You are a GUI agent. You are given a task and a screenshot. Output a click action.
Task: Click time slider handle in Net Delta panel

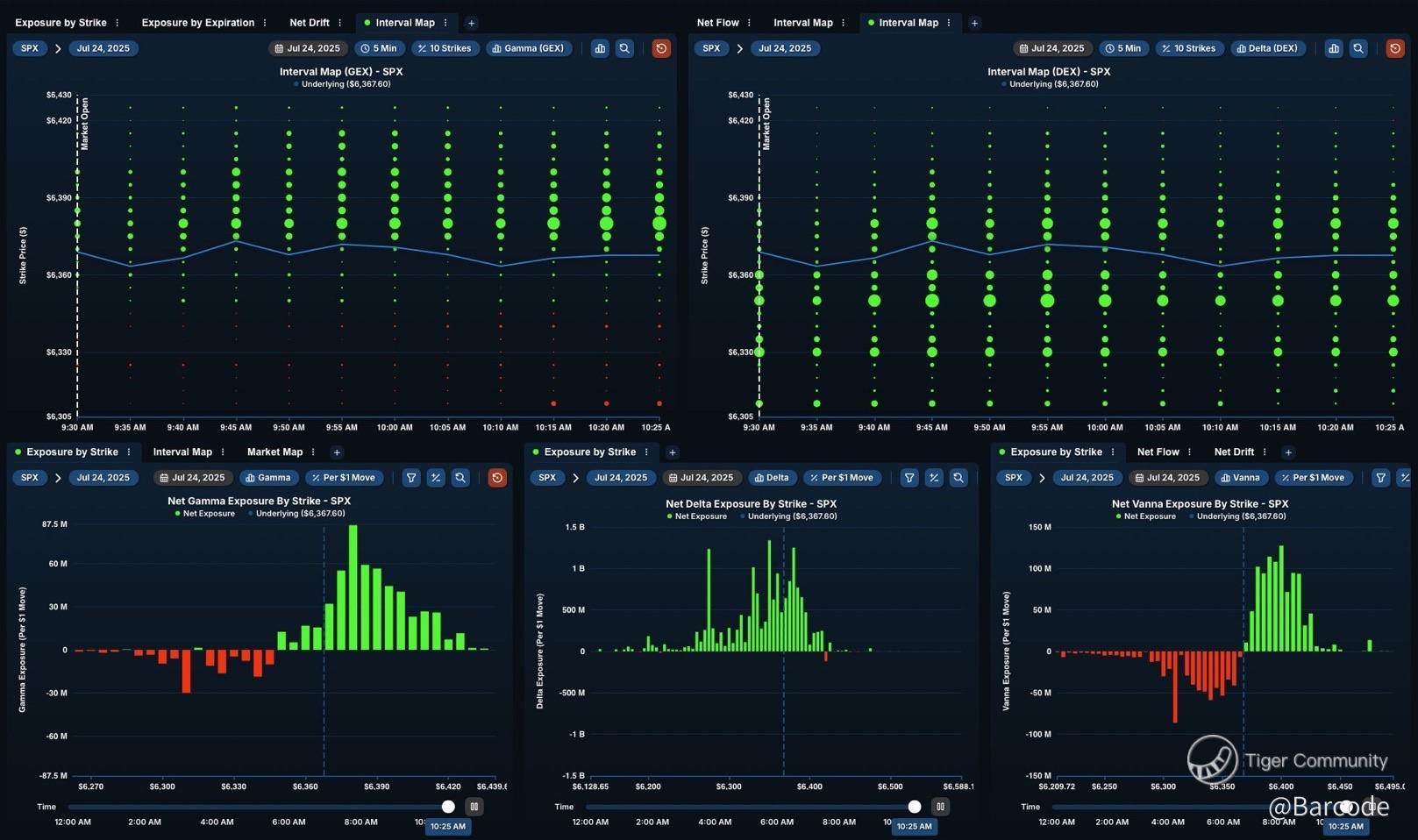(x=915, y=807)
